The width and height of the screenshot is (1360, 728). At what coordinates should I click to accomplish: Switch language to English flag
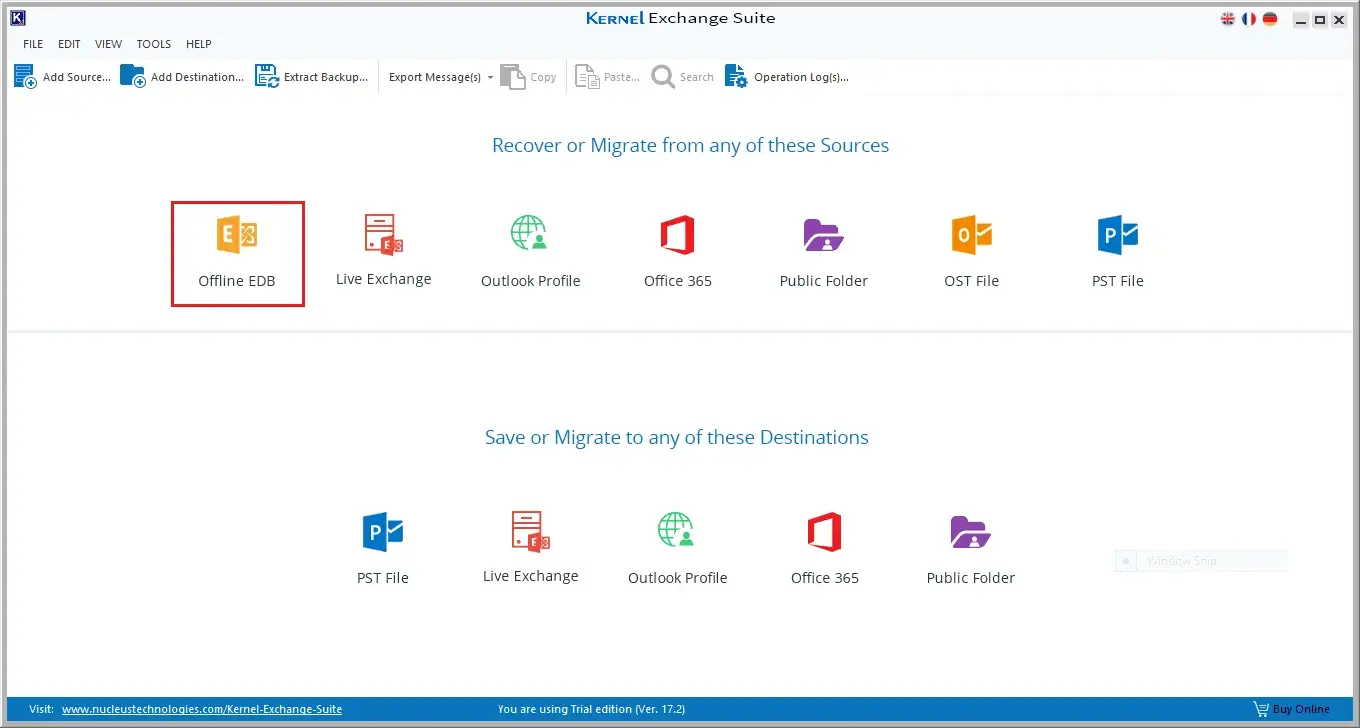click(1229, 19)
